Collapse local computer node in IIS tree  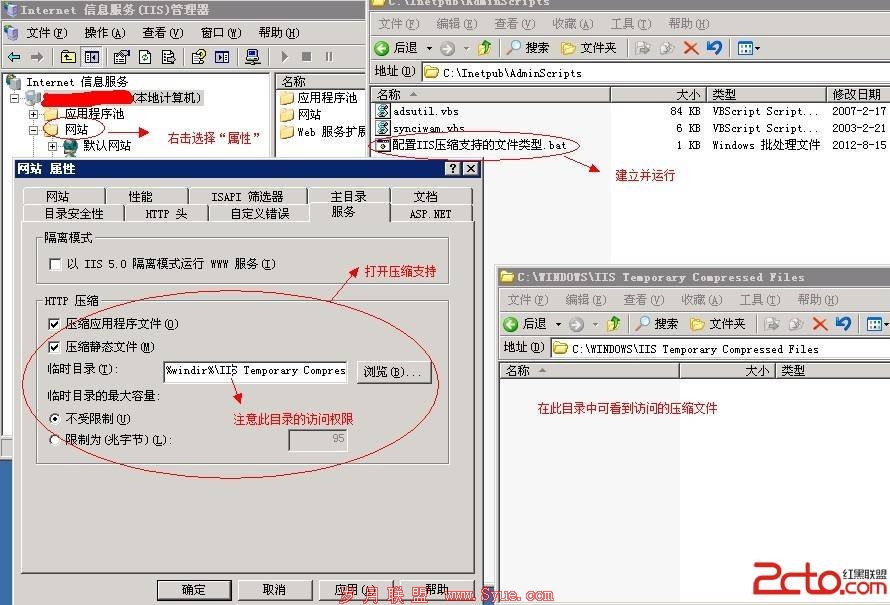14,98
